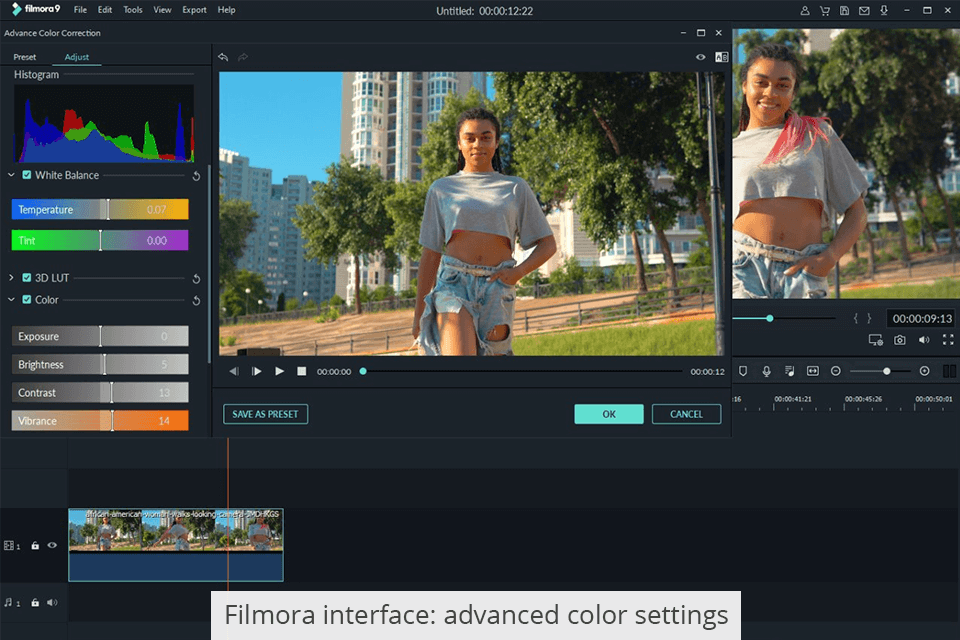Enable A/B side-by-side comparison view
This screenshot has width=960, height=640.
pyautogui.click(x=721, y=57)
